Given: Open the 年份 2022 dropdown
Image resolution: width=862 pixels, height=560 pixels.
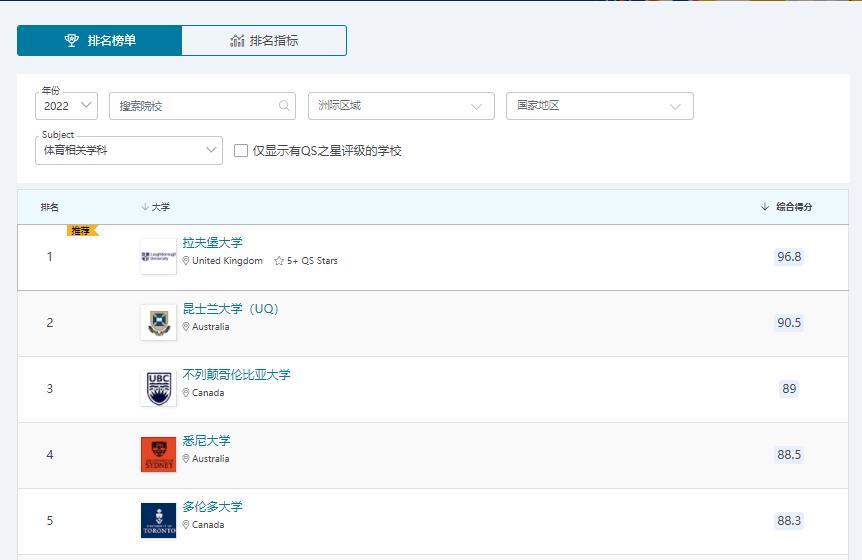Looking at the screenshot, I should [67, 106].
